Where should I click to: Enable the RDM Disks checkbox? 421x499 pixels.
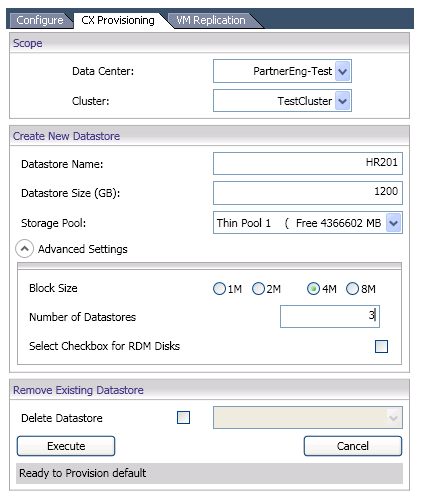pos(381,346)
